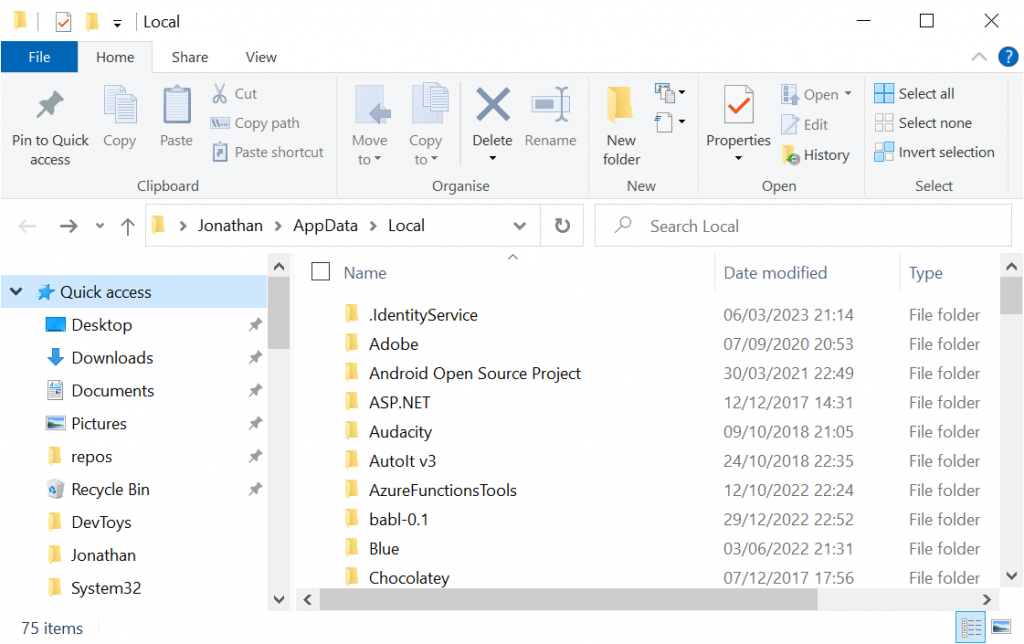Screen dimensions: 1024x644
Task: Click the Edit ribbon button
Action: (805, 124)
